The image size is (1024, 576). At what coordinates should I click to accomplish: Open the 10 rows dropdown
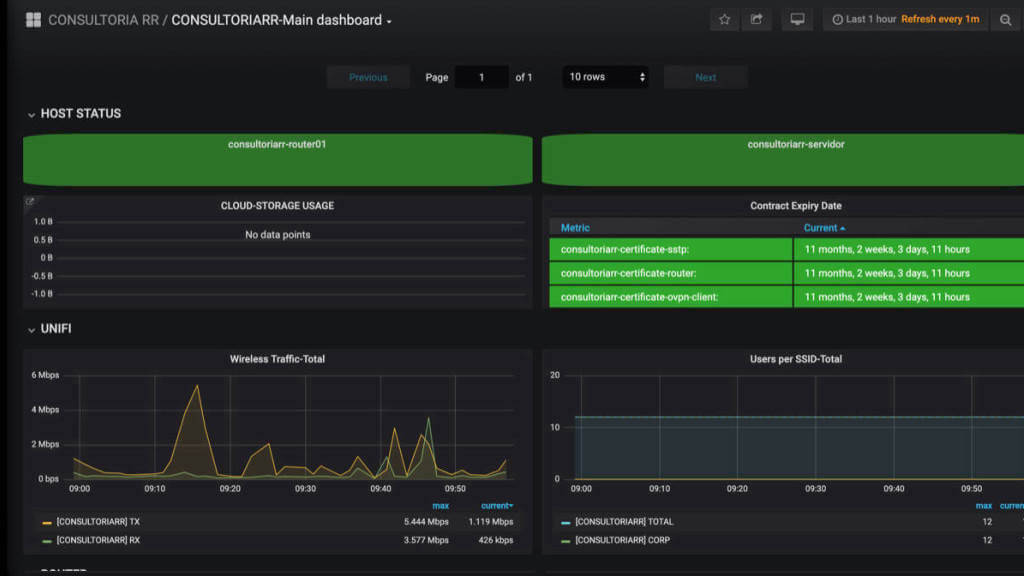point(605,77)
